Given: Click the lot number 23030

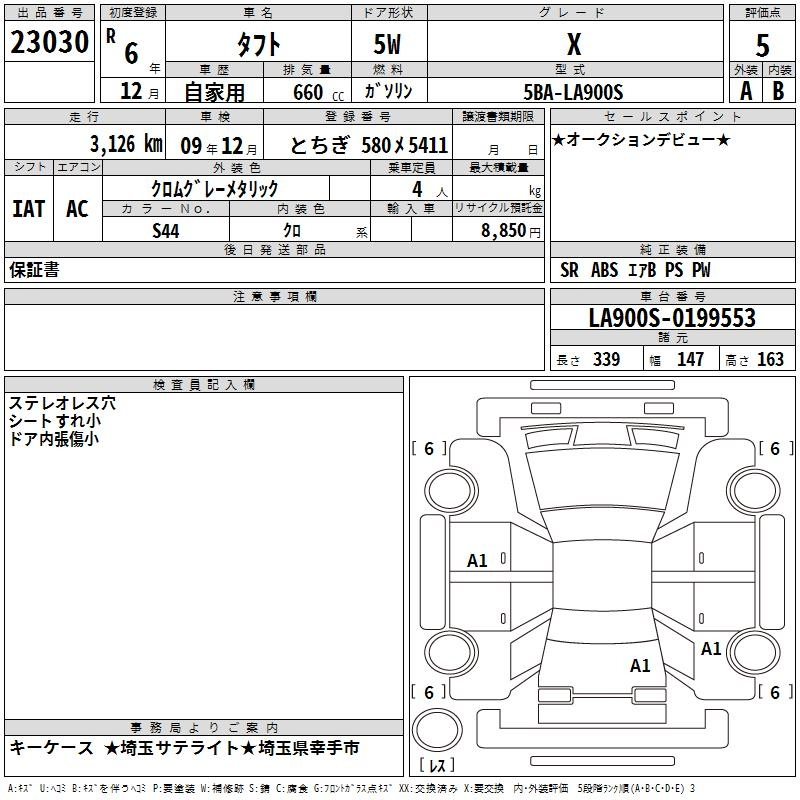Looking at the screenshot, I should pyautogui.click(x=49, y=42).
